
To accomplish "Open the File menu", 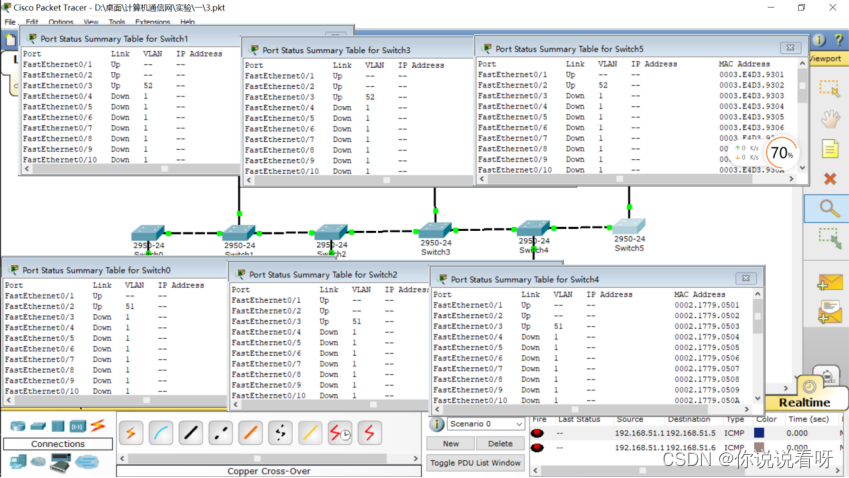I will click(10, 22).
